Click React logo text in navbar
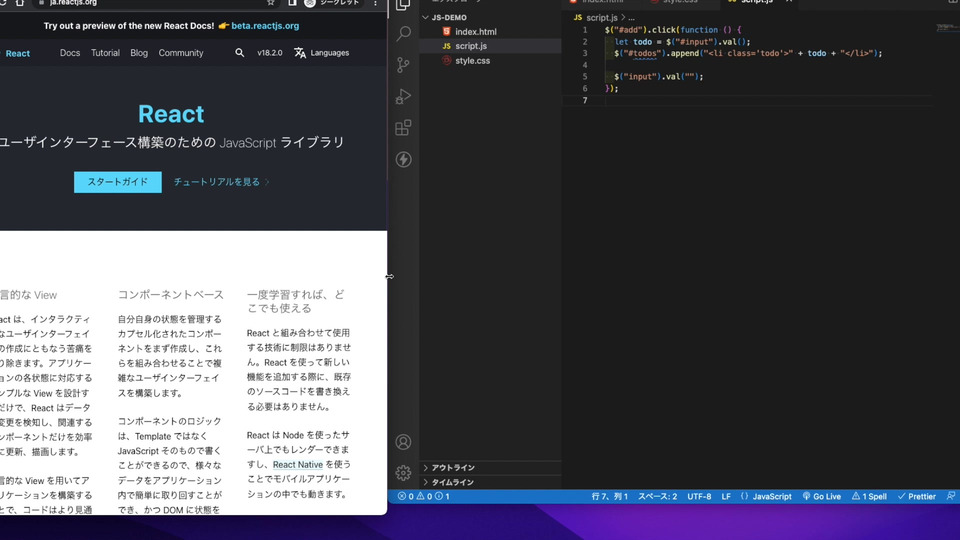The width and height of the screenshot is (960, 540). pos(17,53)
